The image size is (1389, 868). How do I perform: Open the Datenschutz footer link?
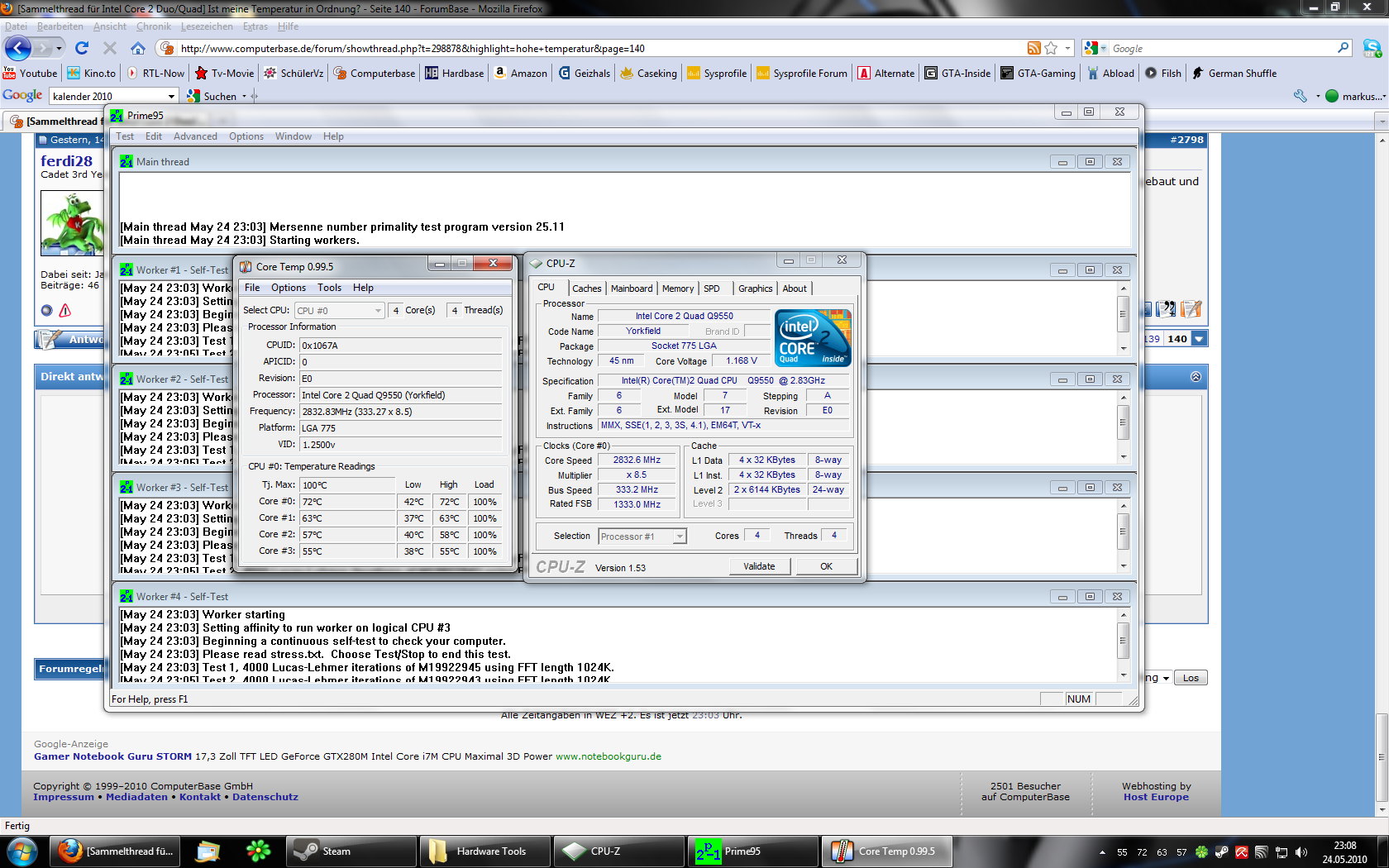tap(265, 797)
